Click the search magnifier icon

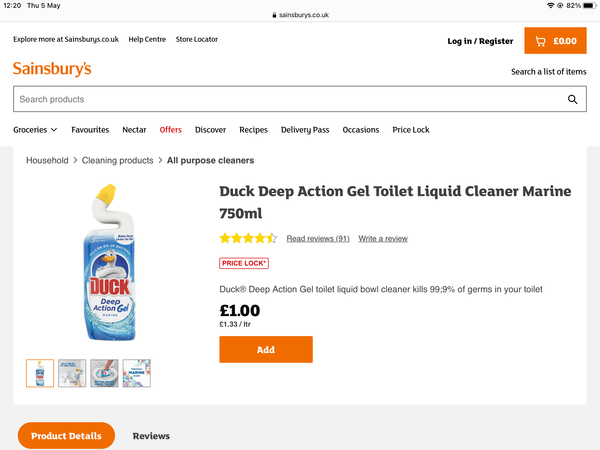tap(573, 99)
